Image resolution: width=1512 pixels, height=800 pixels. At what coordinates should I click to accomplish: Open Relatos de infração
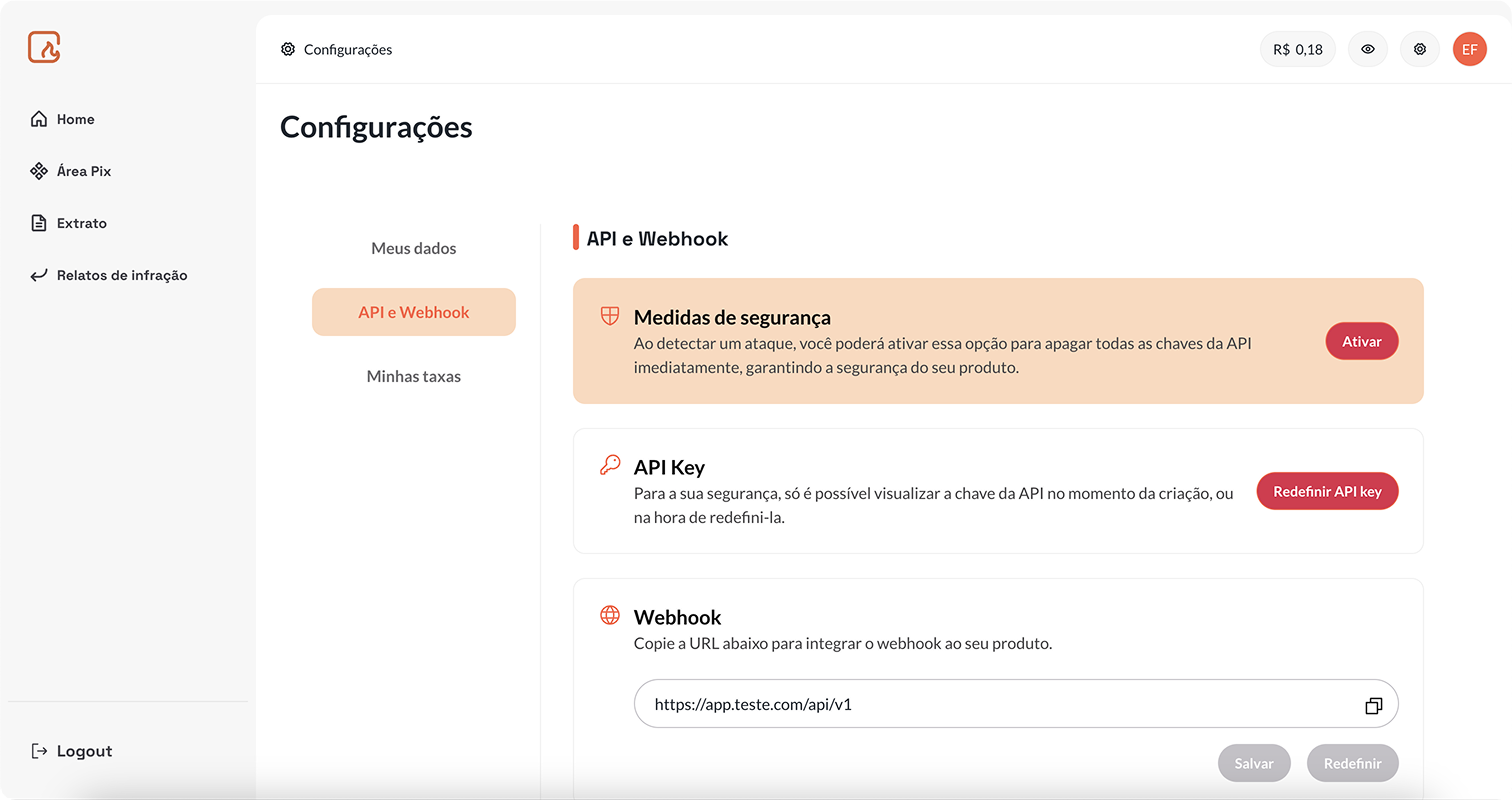[x=108, y=275]
